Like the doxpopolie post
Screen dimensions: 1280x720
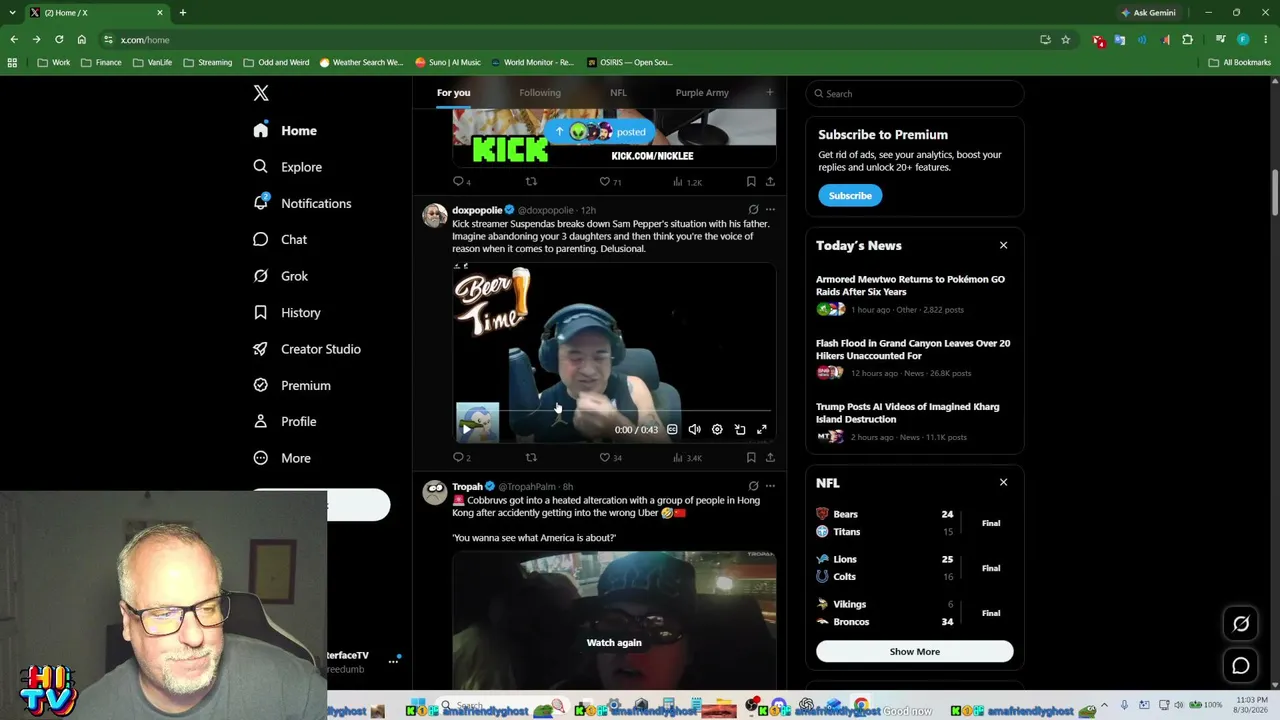coord(610,458)
